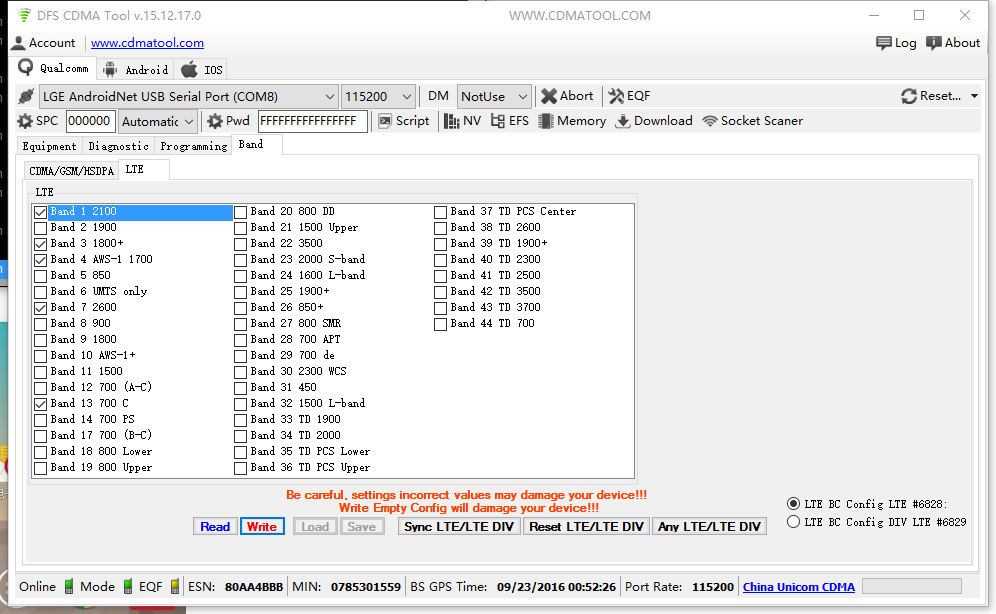
Task: Click the SPC gear icon
Action: point(25,121)
